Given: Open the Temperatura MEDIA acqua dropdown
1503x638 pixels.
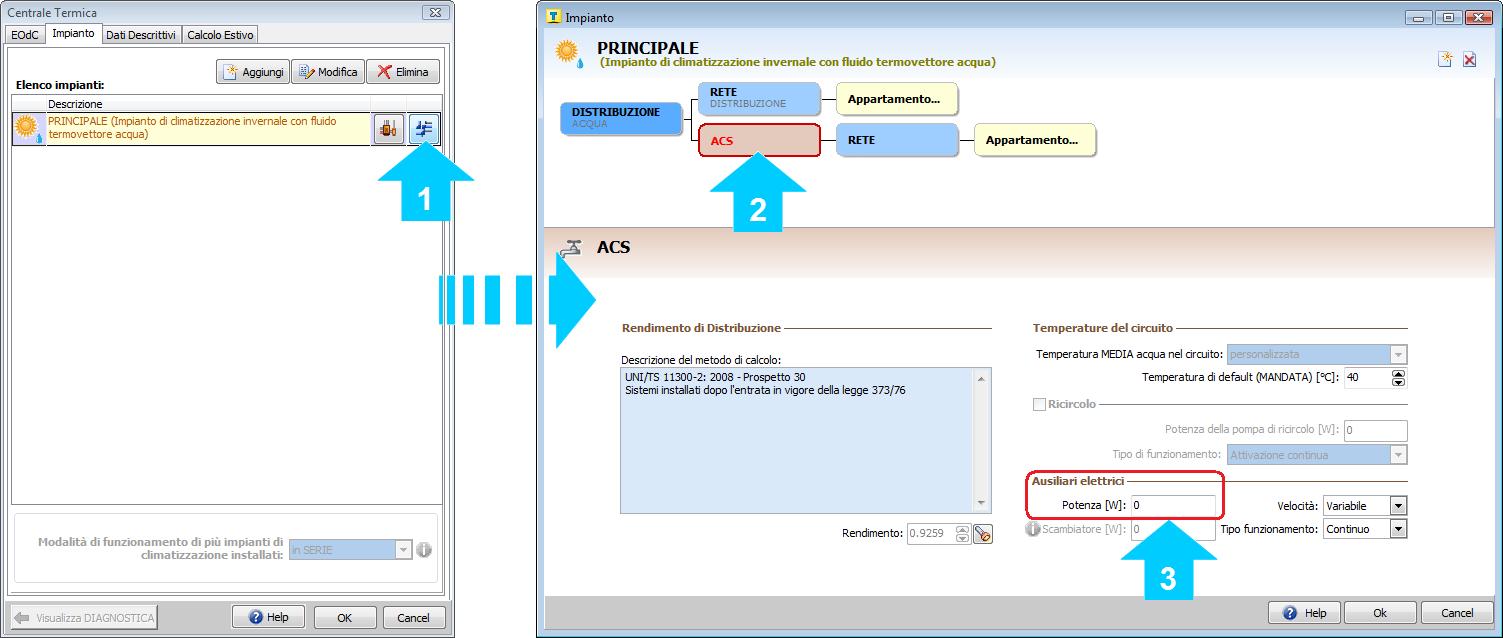Looking at the screenshot, I should (x=1397, y=354).
